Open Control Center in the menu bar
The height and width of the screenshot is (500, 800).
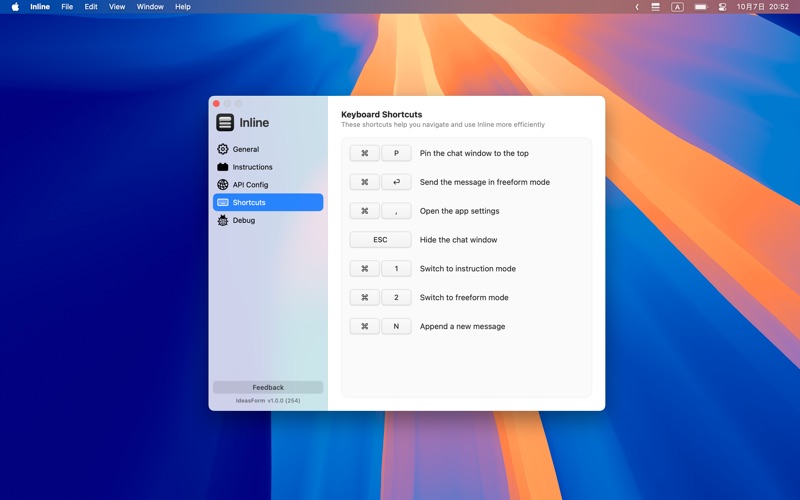coord(722,7)
